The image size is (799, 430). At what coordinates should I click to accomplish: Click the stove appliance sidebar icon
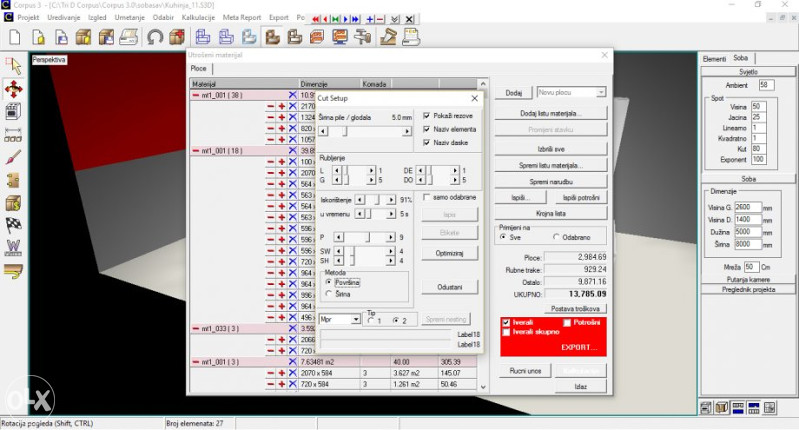click(13, 112)
